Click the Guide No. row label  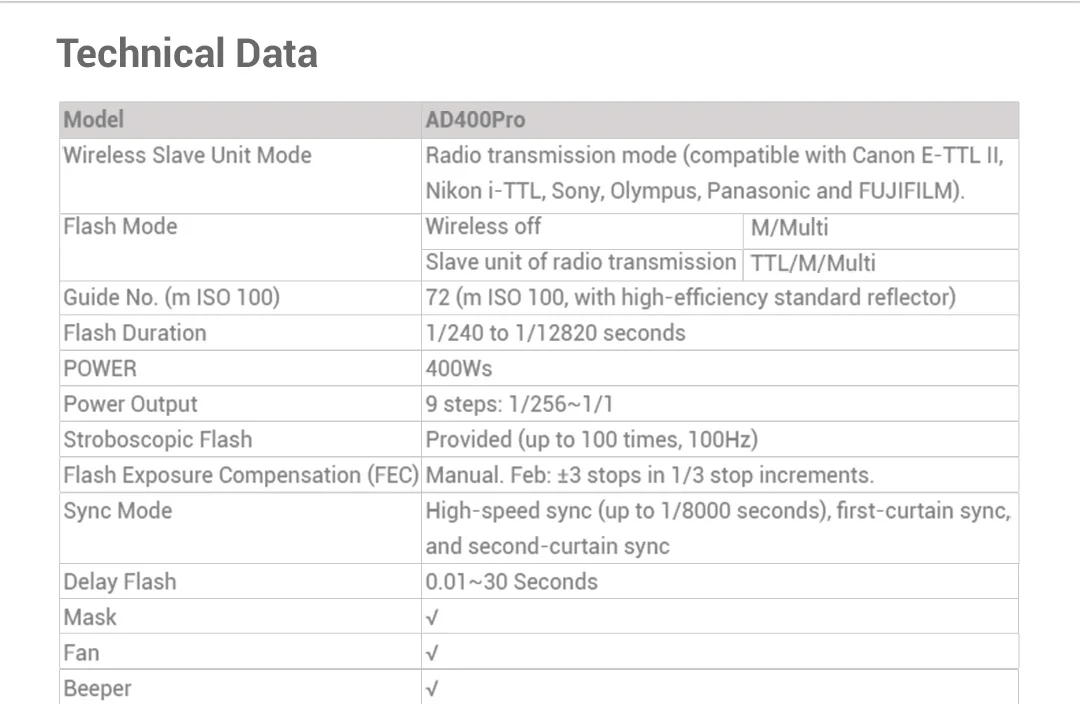[x=171, y=297]
